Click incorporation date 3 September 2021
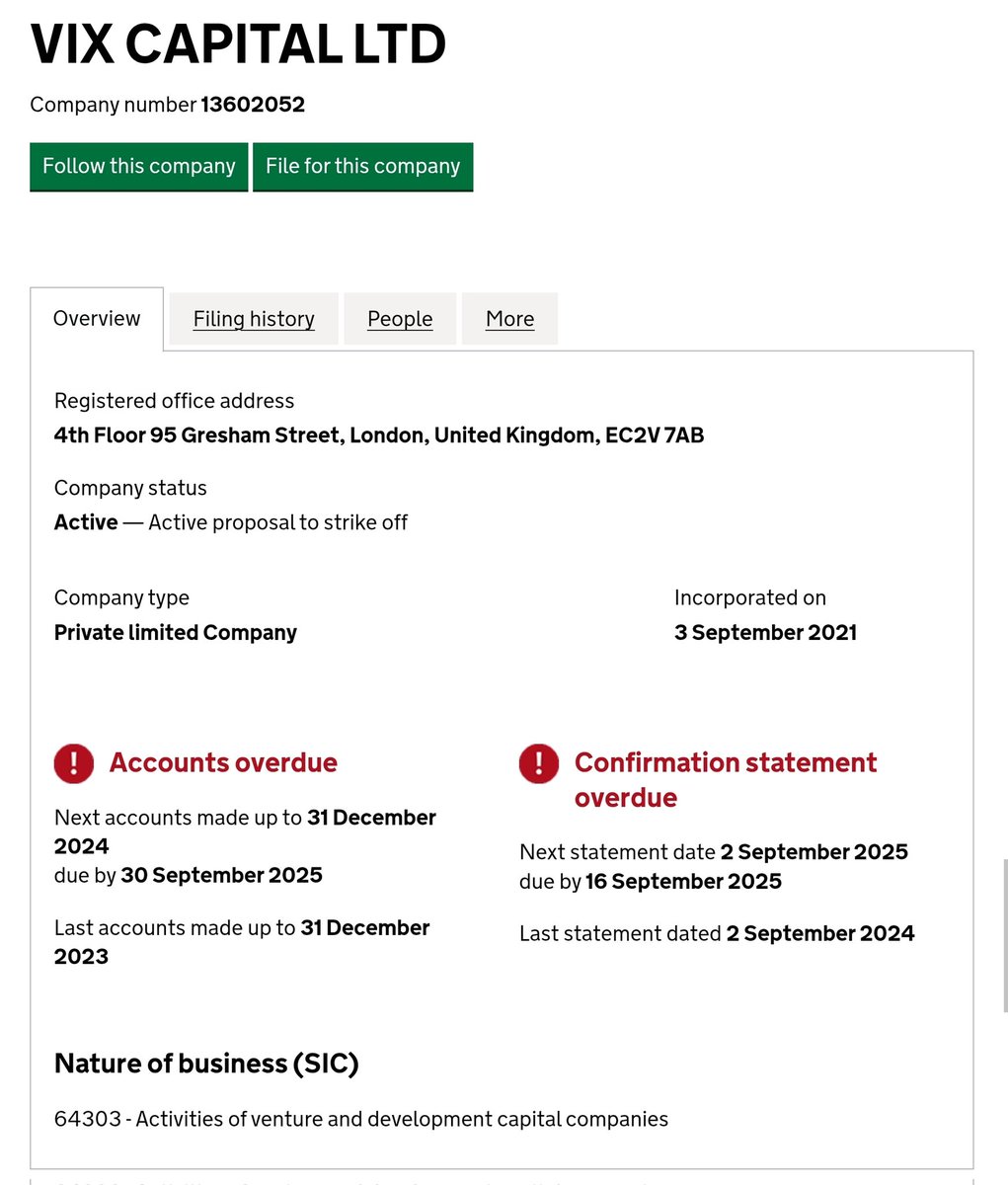Image resolution: width=1008 pixels, height=1185 pixels. pos(765,633)
